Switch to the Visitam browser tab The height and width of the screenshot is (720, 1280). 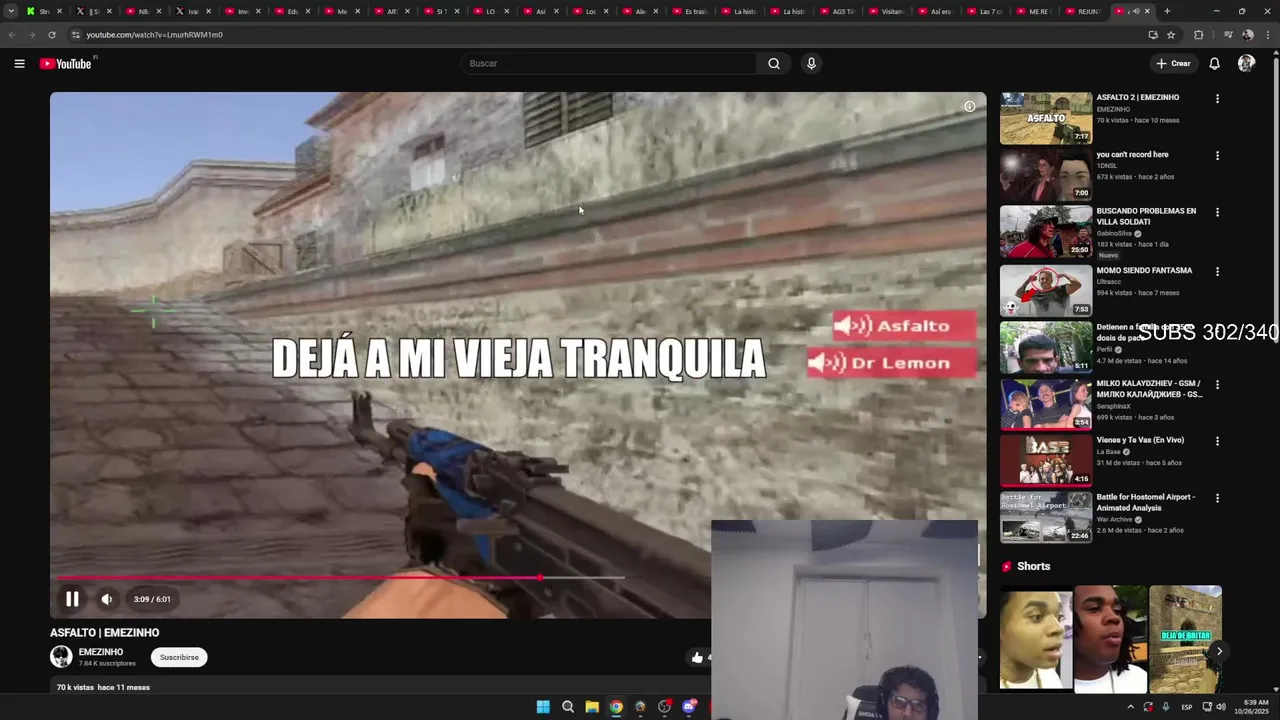tap(889, 11)
